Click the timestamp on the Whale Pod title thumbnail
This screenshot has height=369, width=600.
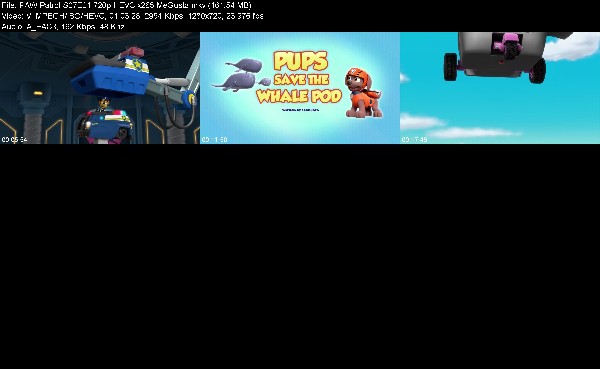[x=215, y=140]
